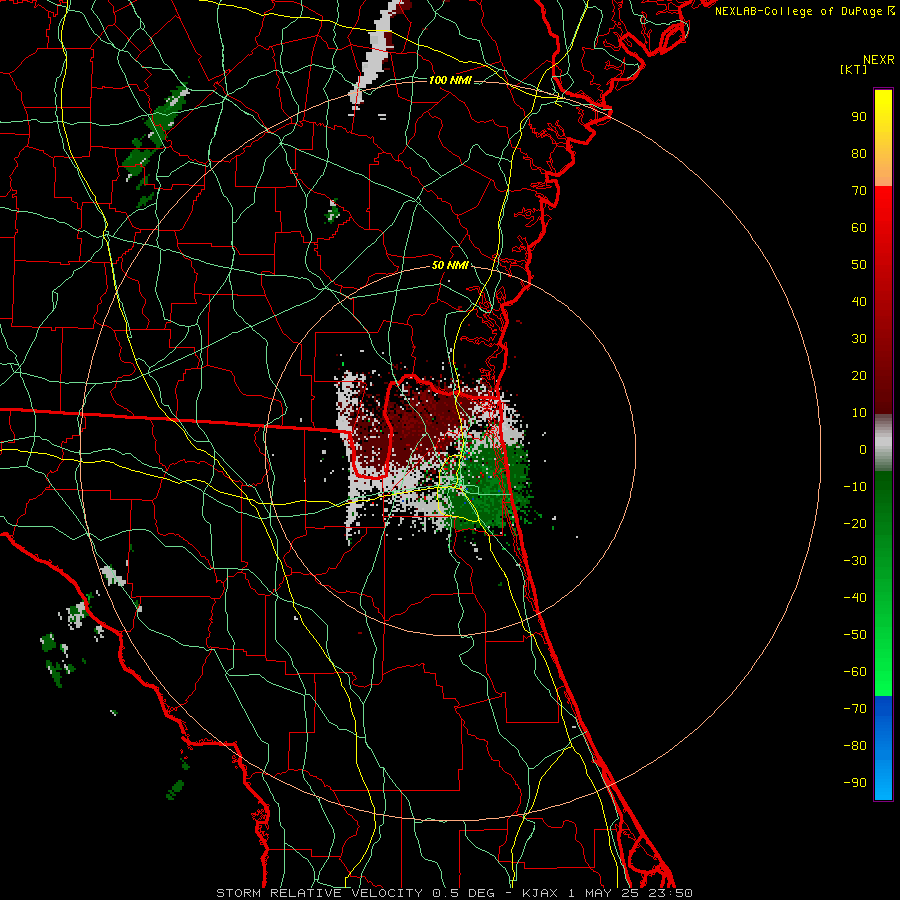Click the yellow top segment of the velocity color bar

[883, 138]
